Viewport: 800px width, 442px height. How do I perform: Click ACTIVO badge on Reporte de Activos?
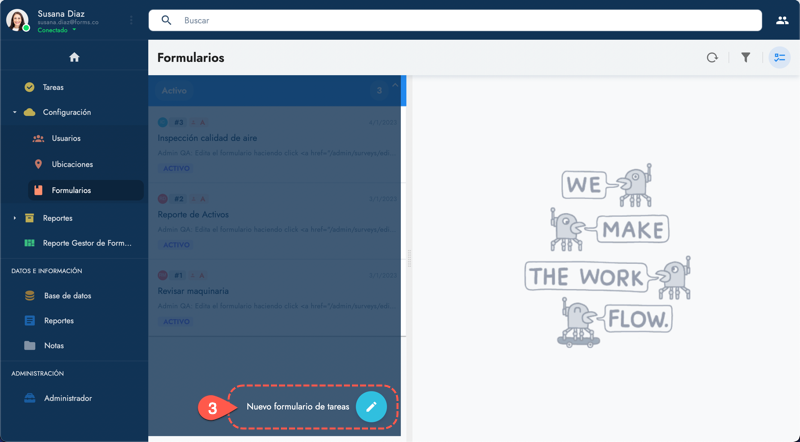(177, 245)
